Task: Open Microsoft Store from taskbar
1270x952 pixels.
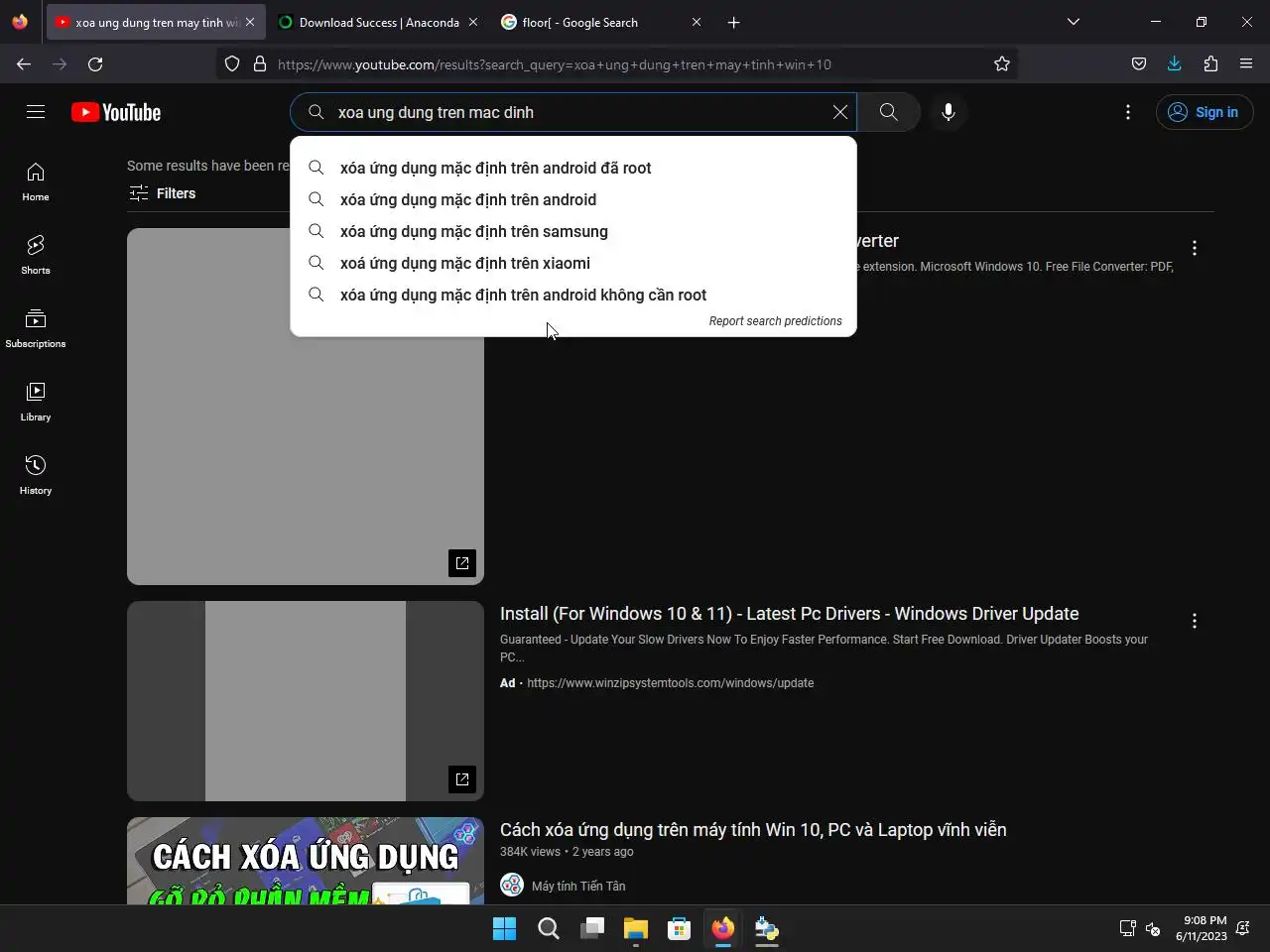Action: (x=680, y=928)
